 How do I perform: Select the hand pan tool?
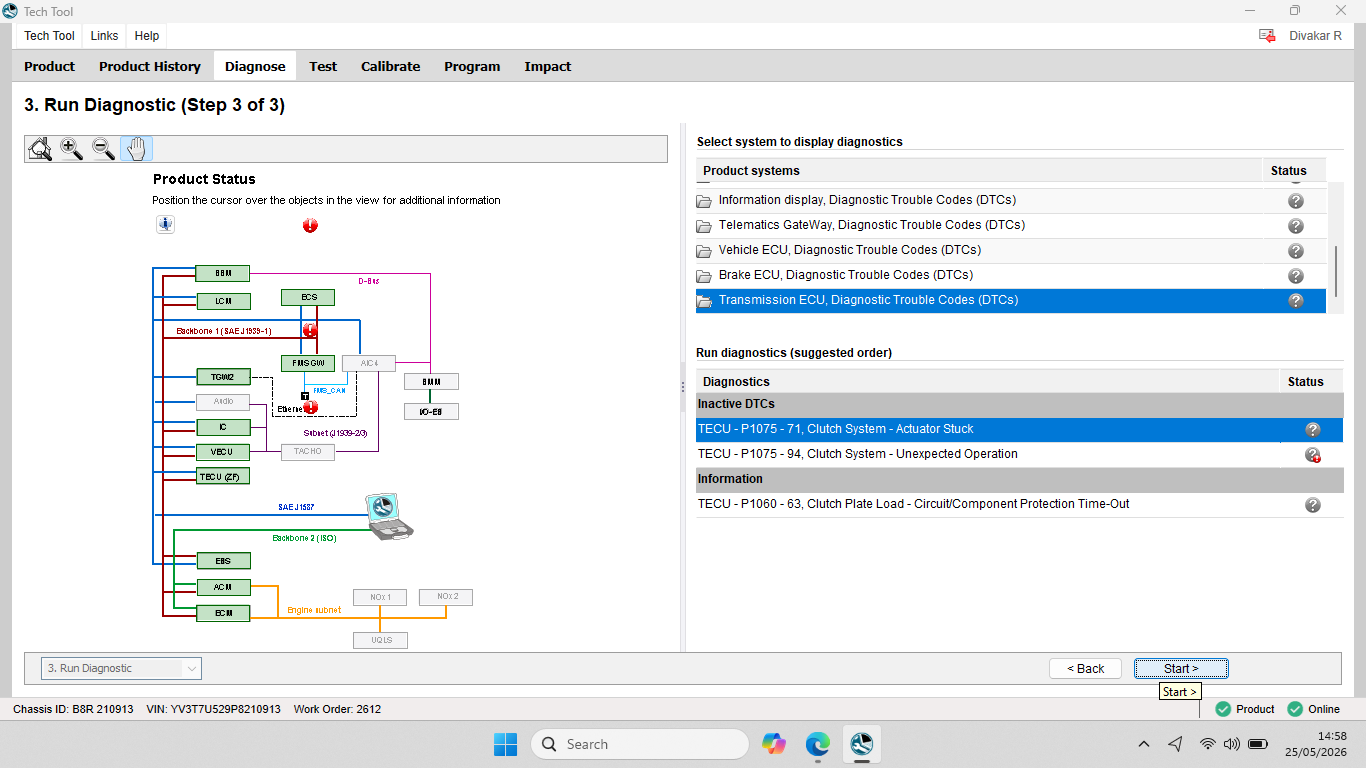[136, 149]
